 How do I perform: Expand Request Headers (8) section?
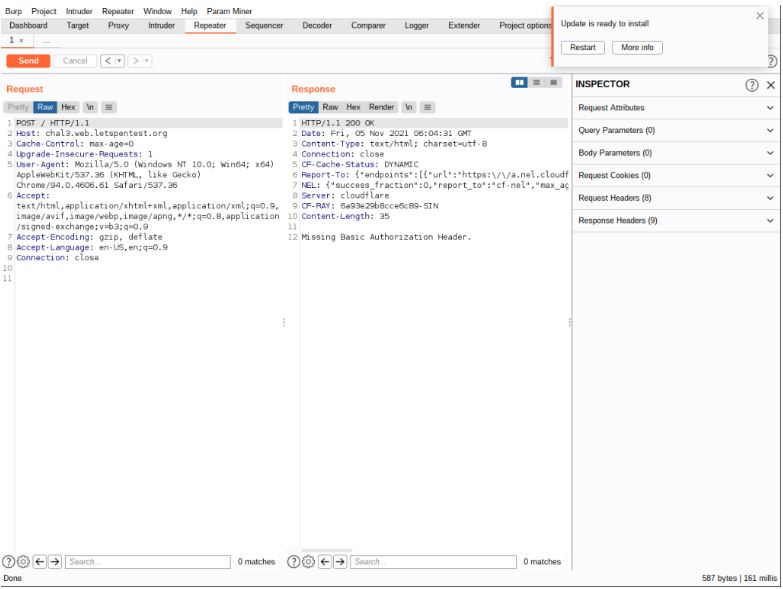pos(675,198)
